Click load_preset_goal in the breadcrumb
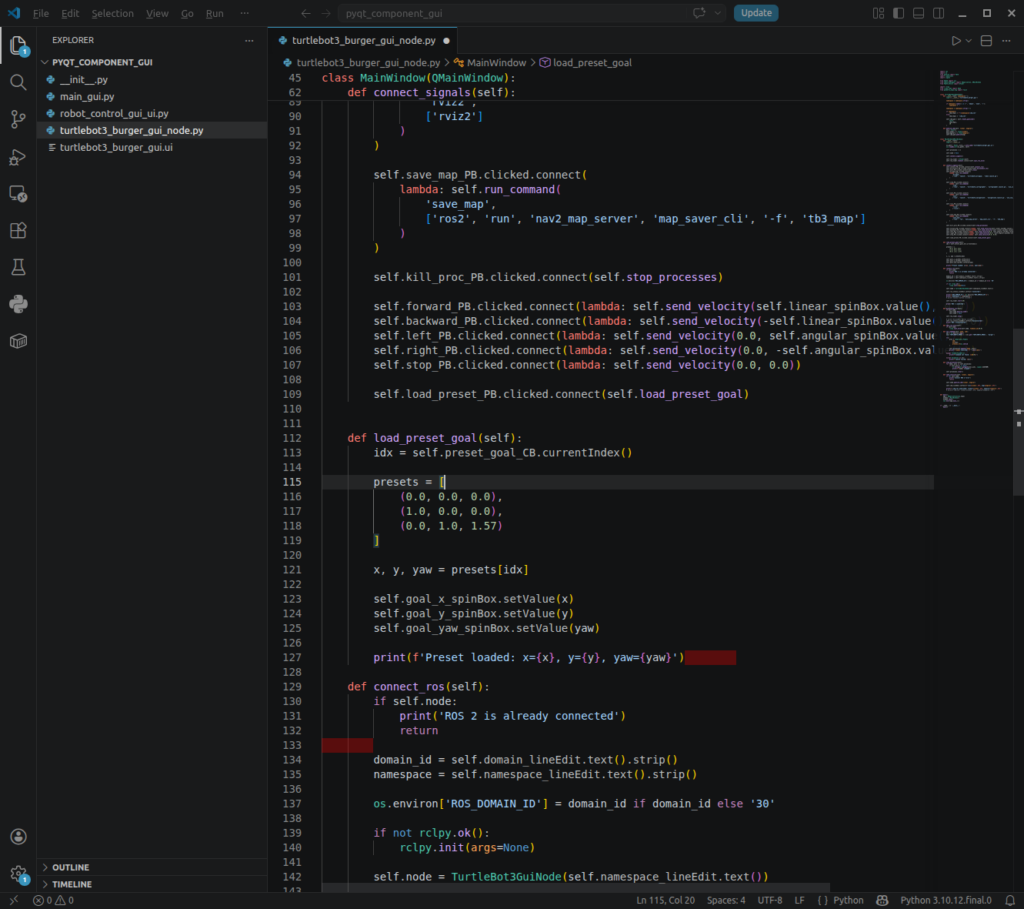The image size is (1024, 909). 592,63
